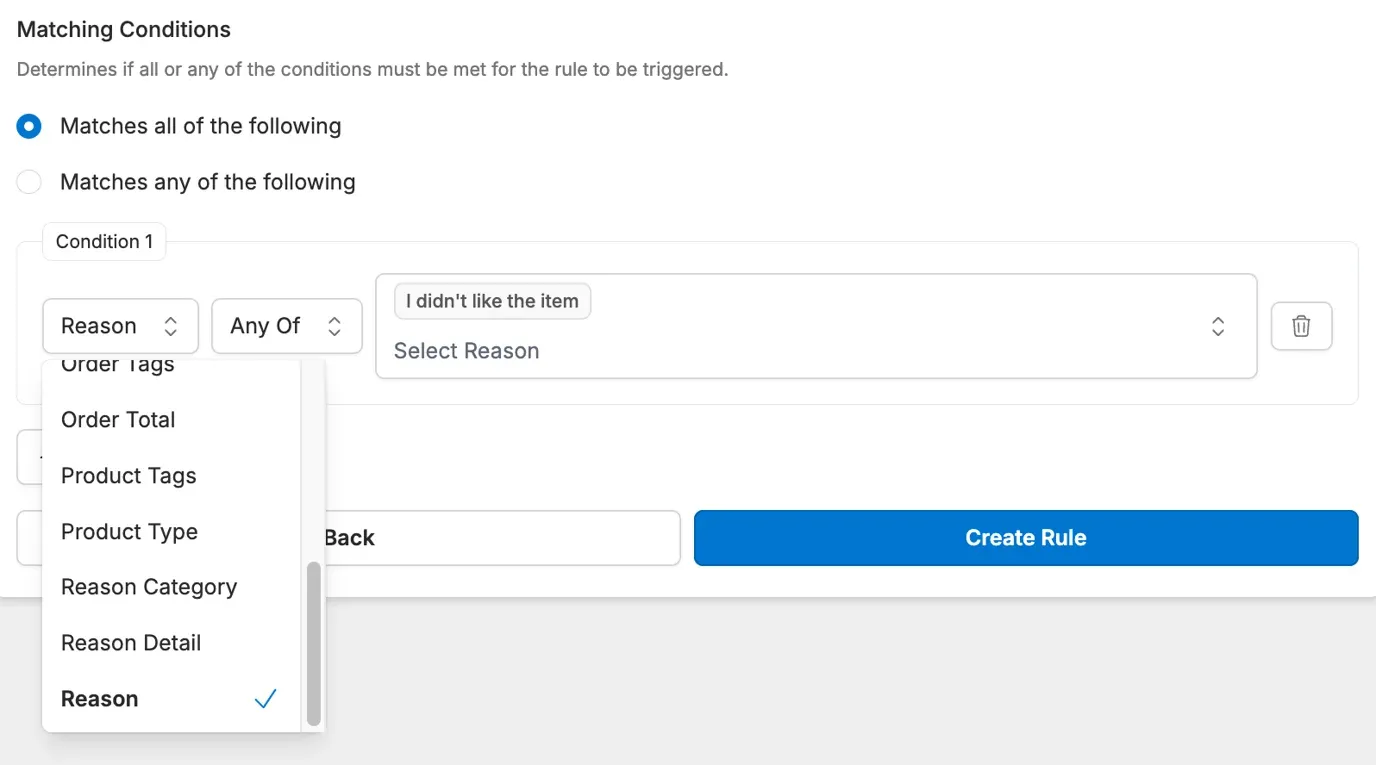The height and width of the screenshot is (765, 1376).
Task: Delete Condition 1 using the trash icon
Action: pos(1301,325)
